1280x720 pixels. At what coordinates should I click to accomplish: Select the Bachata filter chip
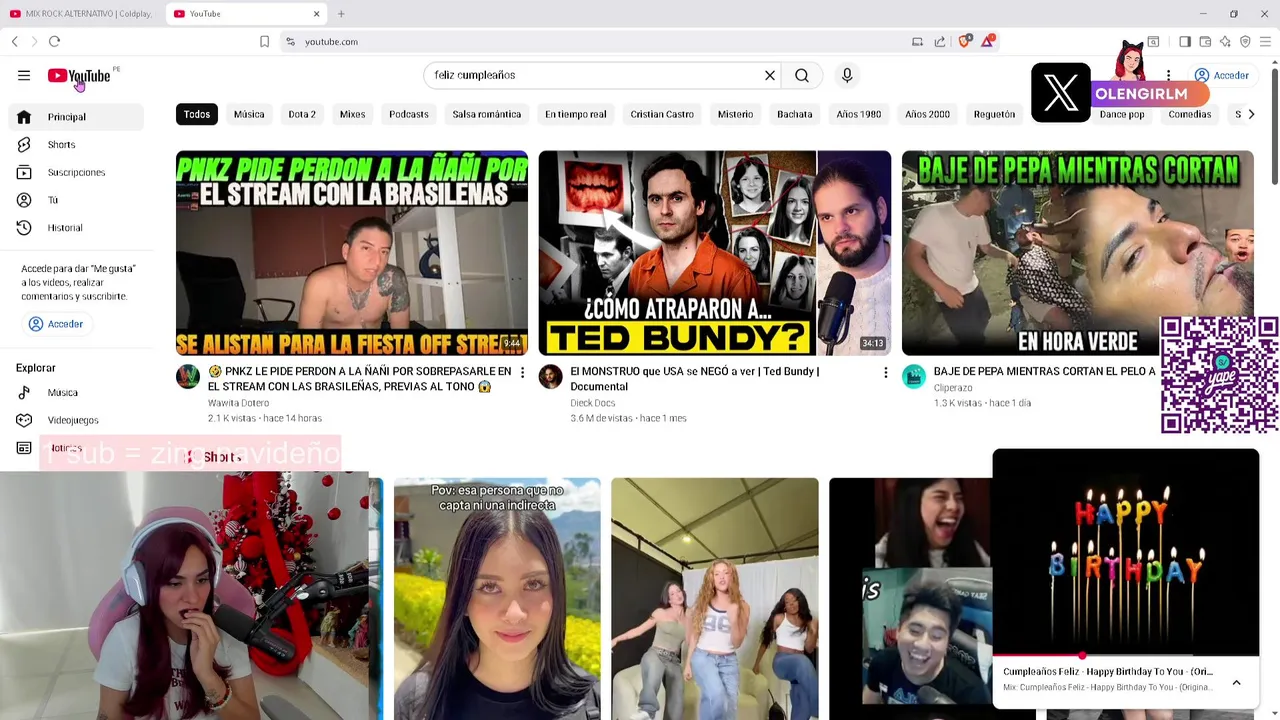[795, 114]
